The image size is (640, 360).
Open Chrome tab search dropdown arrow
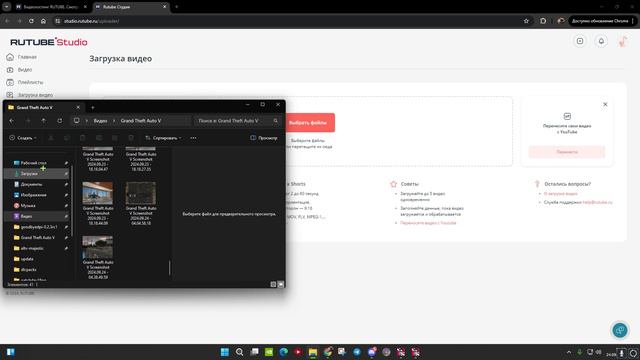7,7
